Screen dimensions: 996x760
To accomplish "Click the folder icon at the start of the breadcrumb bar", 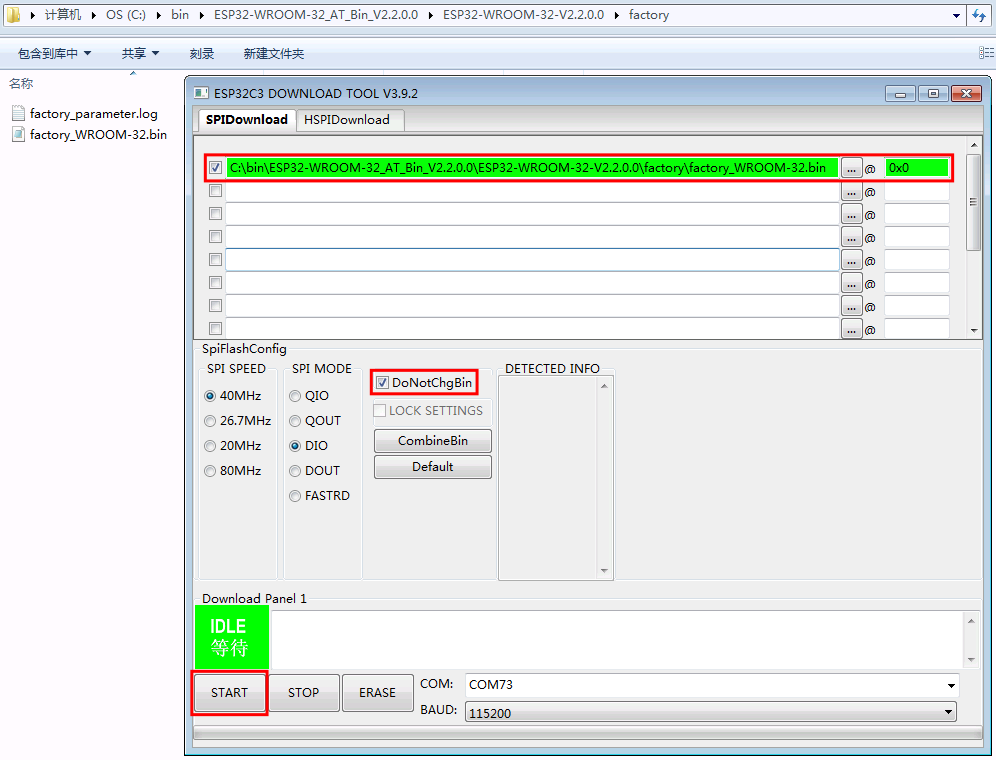I will (x=13, y=15).
